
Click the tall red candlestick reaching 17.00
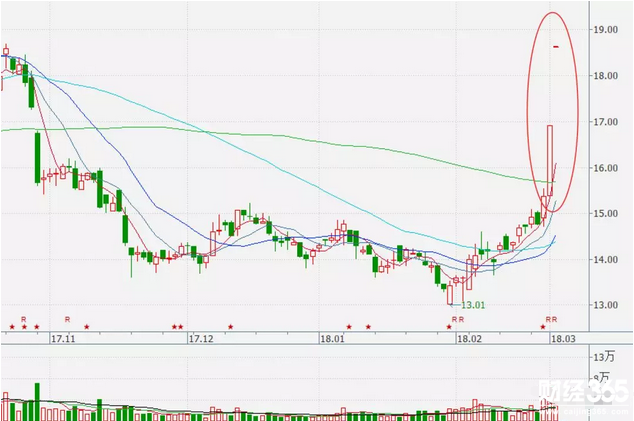click(x=550, y=161)
